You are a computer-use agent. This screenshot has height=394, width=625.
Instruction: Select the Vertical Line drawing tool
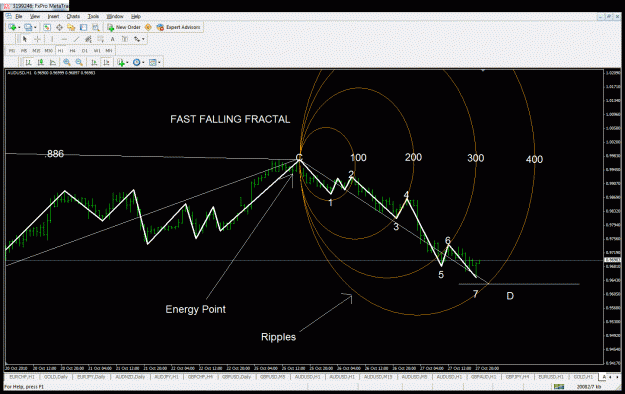52,39
